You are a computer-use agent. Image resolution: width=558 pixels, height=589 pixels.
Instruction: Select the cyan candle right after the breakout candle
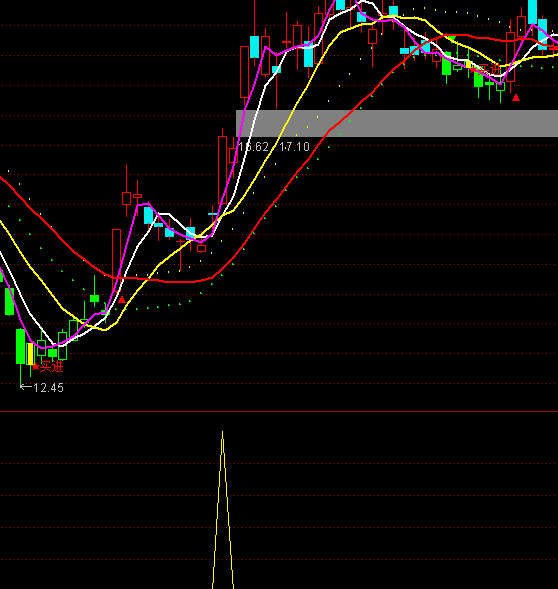tap(255, 47)
